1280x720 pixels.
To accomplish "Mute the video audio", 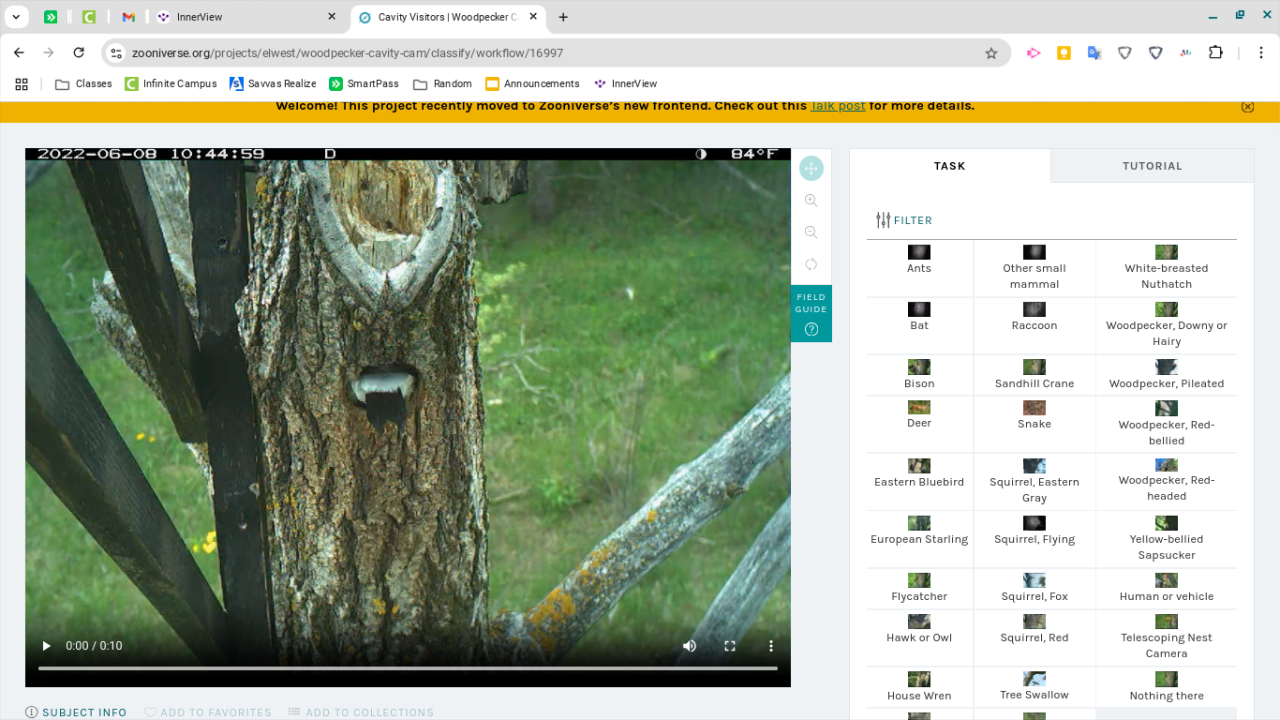I will pyautogui.click(x=689, y=646).
